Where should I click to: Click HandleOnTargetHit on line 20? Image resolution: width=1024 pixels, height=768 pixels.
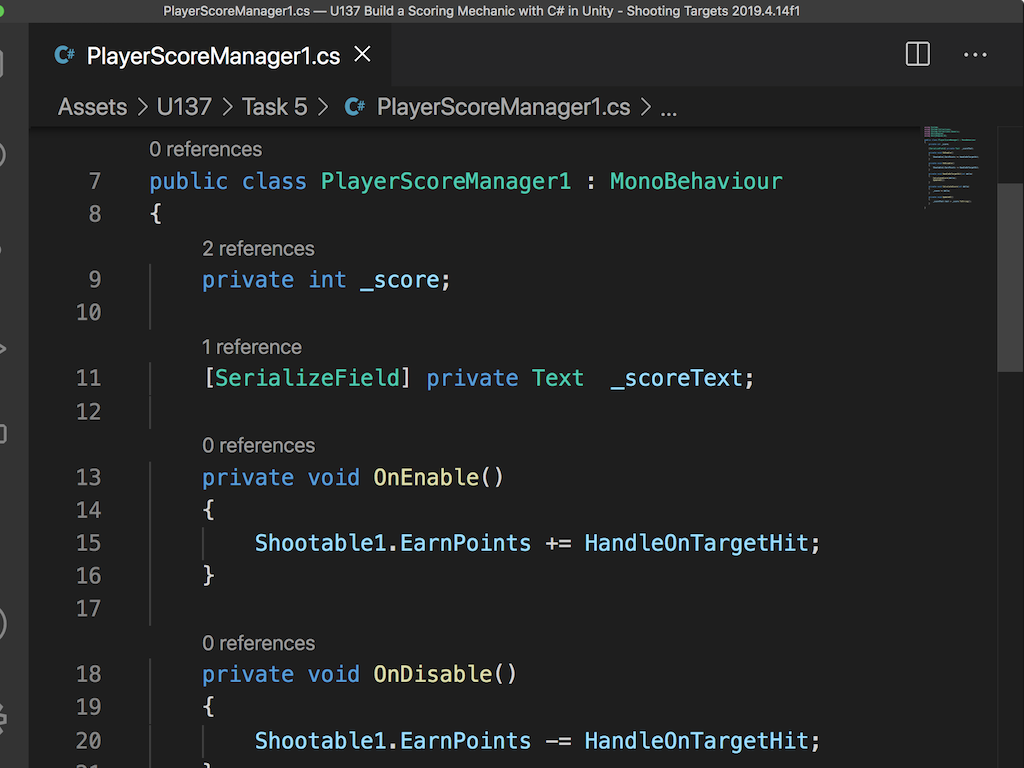[696, 741]
